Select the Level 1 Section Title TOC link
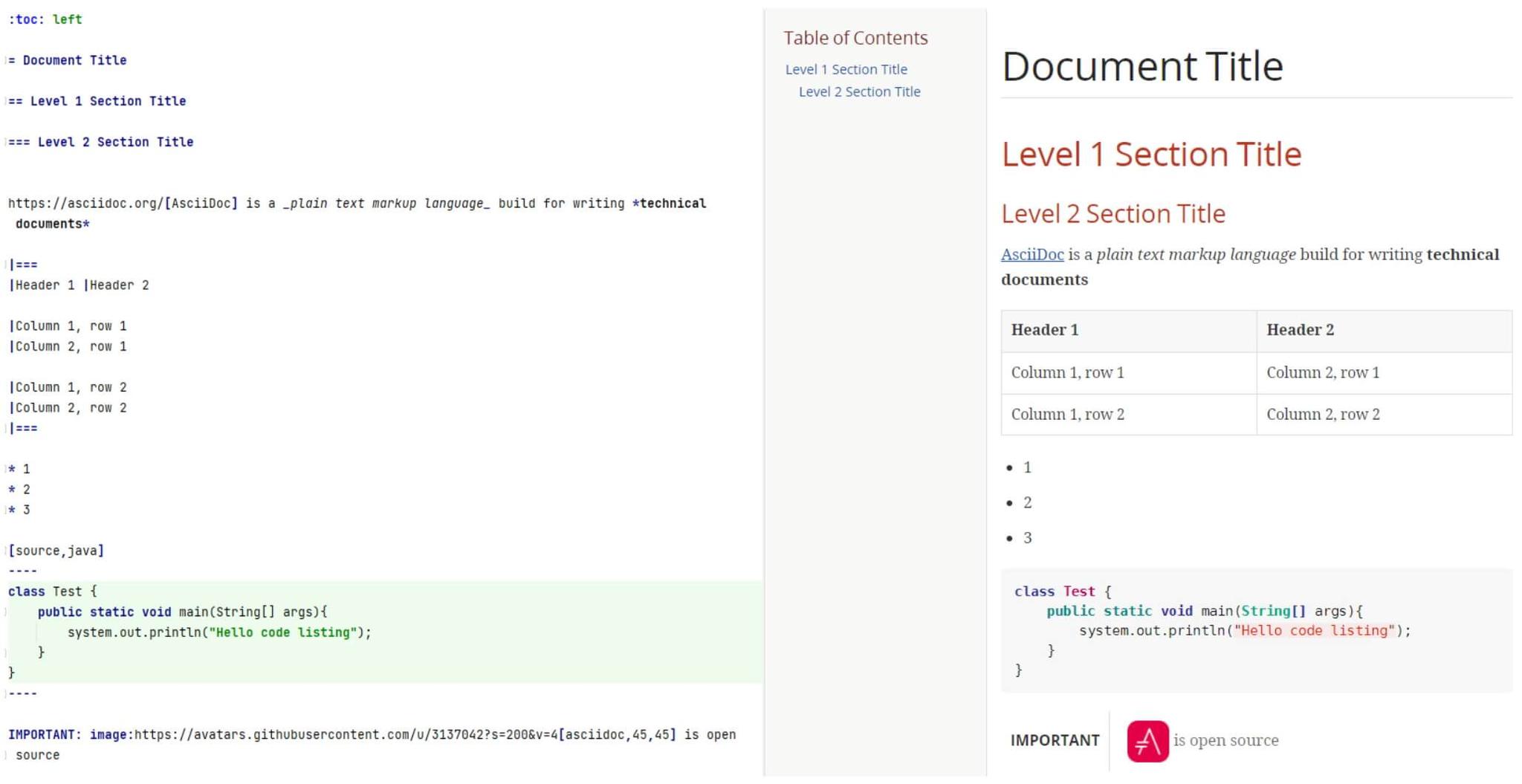Screen dimensions: 1522x784 [x=846, y=69]
